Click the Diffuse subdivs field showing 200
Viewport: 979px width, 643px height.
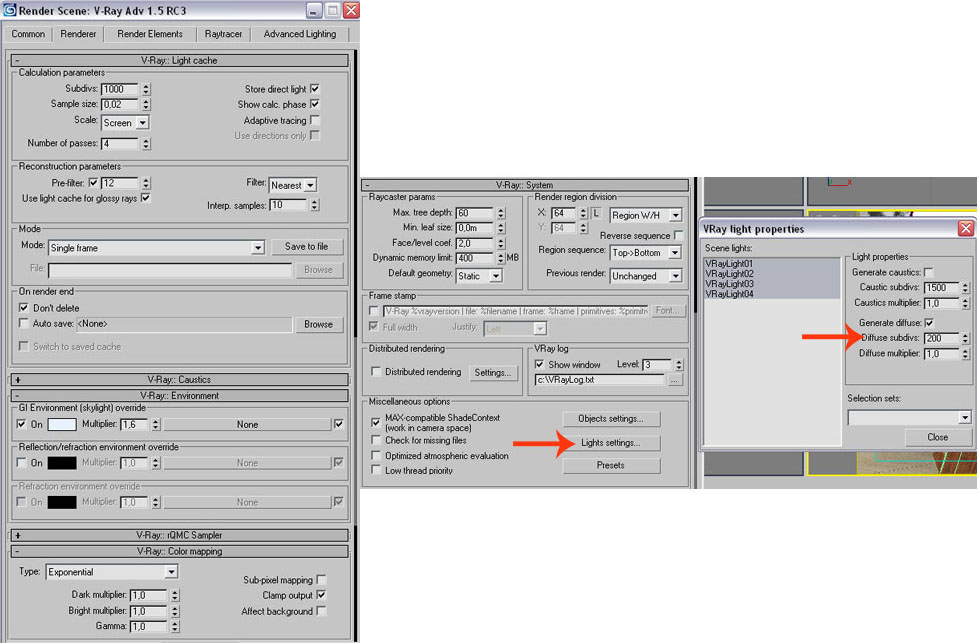click(942, 338)
